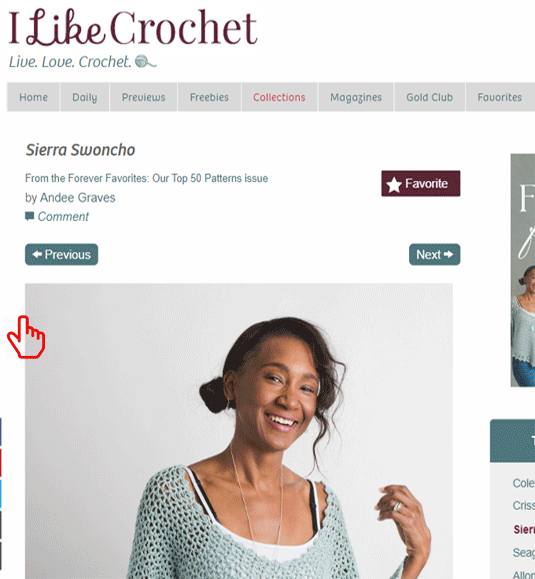Click the blue Facebook share bar

click(1, 432)
